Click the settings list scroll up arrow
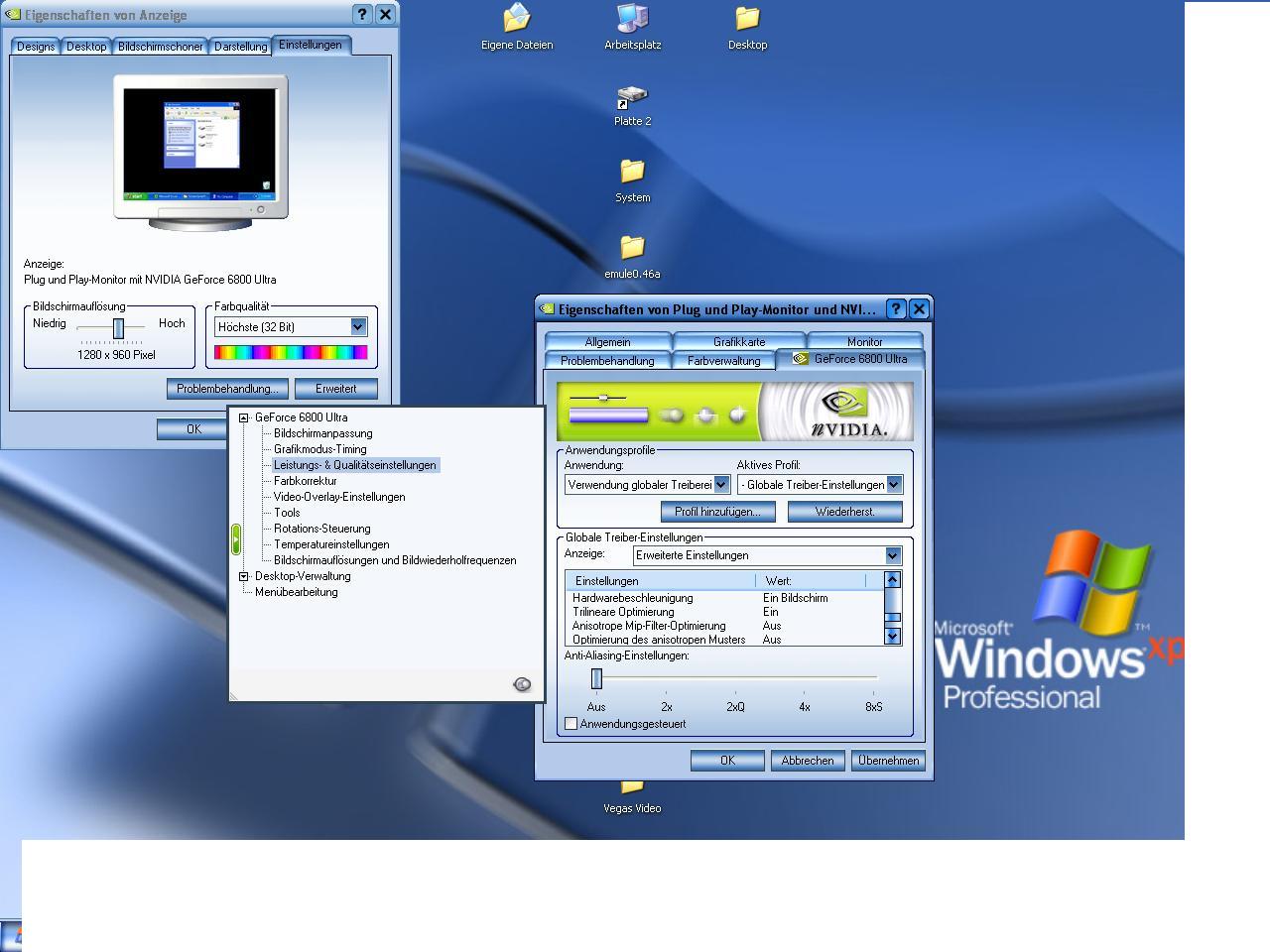This screenshot has height=952, width=1270. [x=892, y=580]
